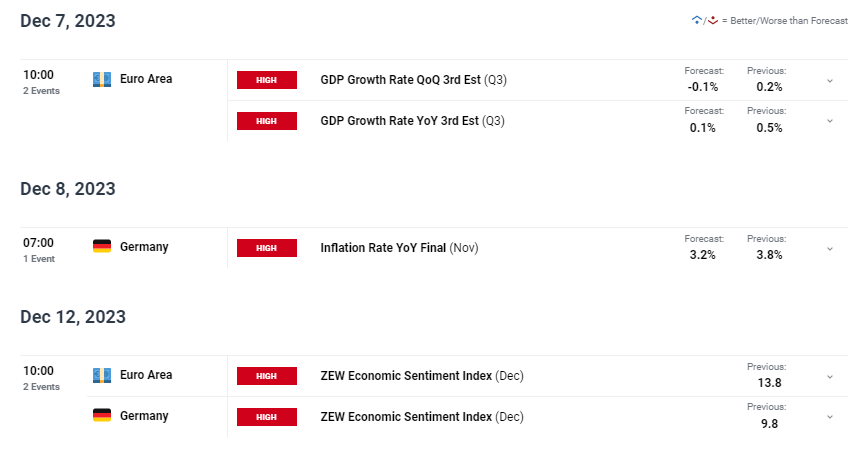The height and width of the screenshot is (450, 866).
Task: Click HIGH badge for GDP Growth Rate YoY
Action: click(x=267, y=121)
